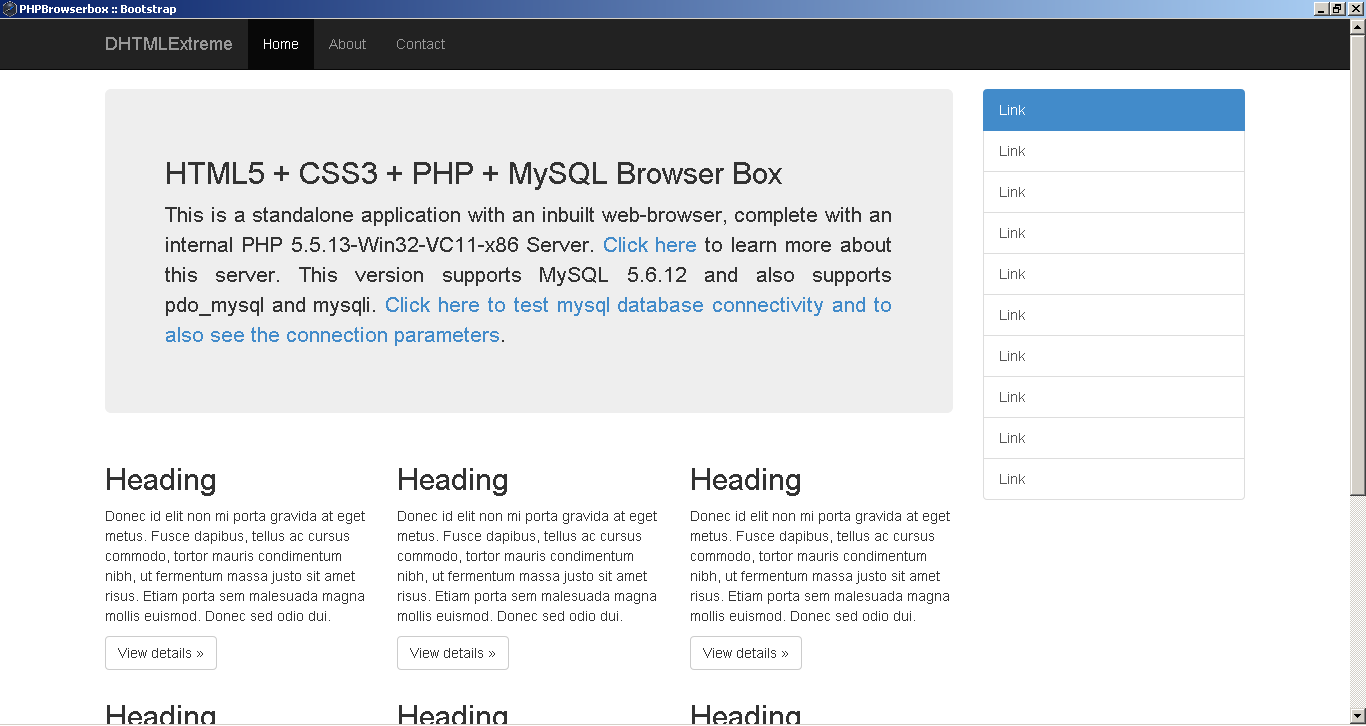The width and height of the screenshot is (1366, 726).
Task: Maximize the PHPBrowserbox window
Action: [x=1337, y=8]
